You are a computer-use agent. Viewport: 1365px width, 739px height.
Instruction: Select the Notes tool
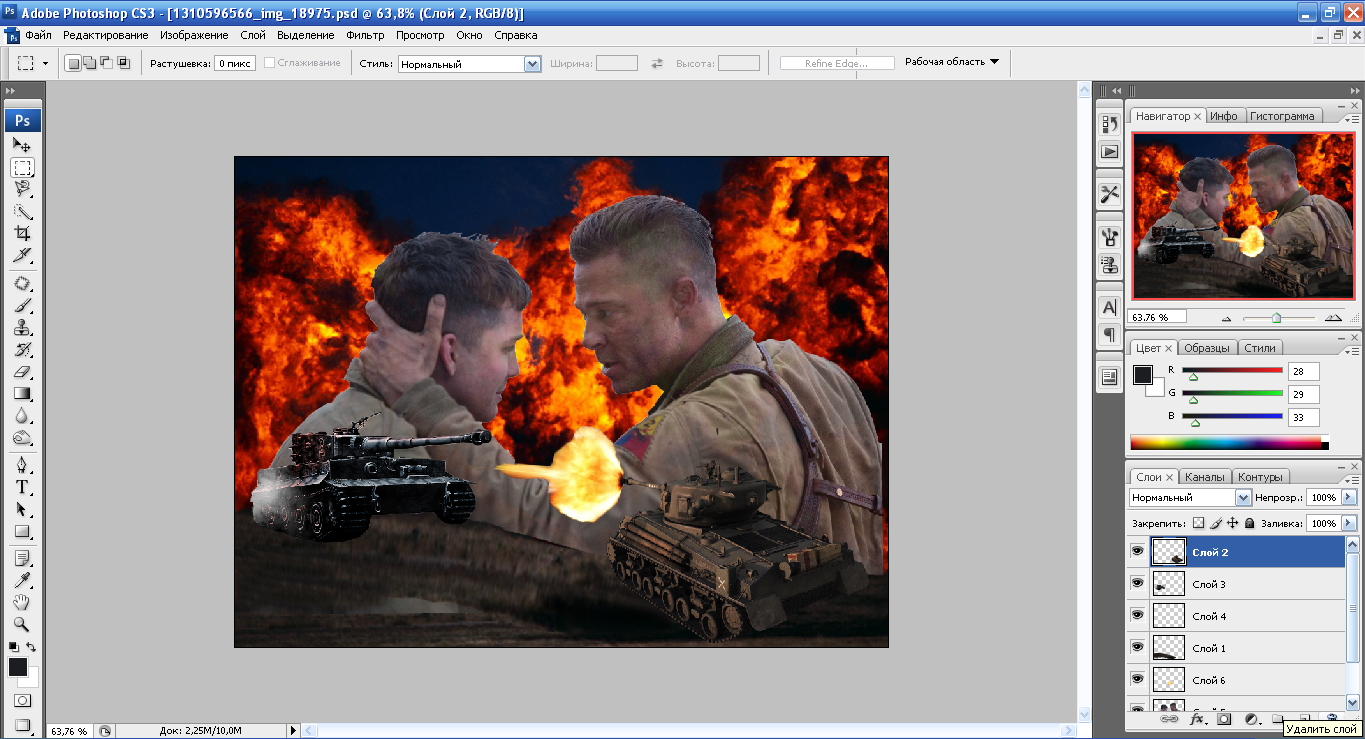pyautogui.click(x=22, y=558)
